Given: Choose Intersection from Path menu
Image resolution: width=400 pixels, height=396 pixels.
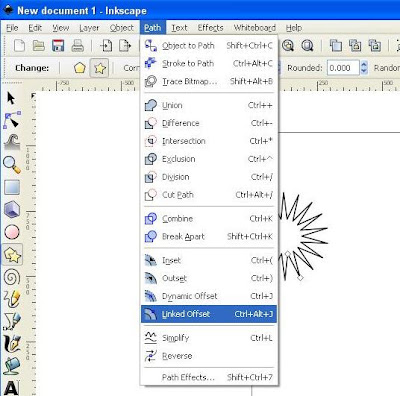Looking at the screenshot, I should coord(209,141).
